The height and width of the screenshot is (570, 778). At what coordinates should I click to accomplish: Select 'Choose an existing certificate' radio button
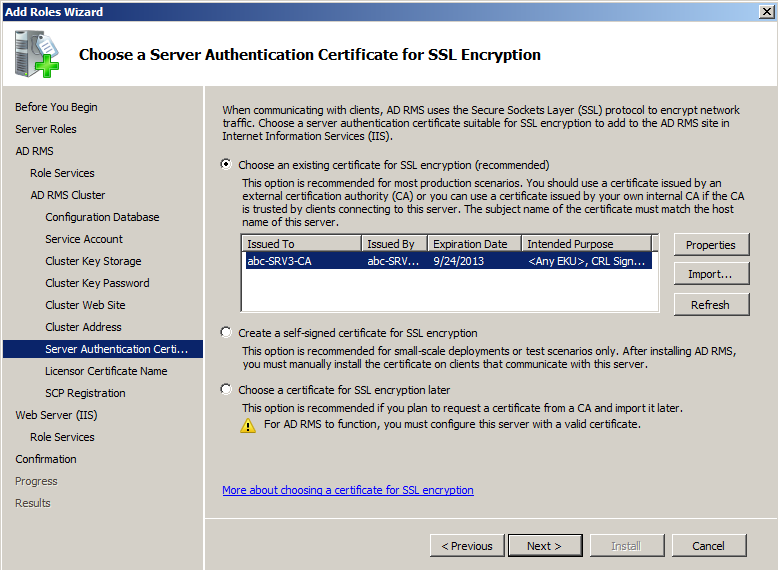(x=227, y=165)
